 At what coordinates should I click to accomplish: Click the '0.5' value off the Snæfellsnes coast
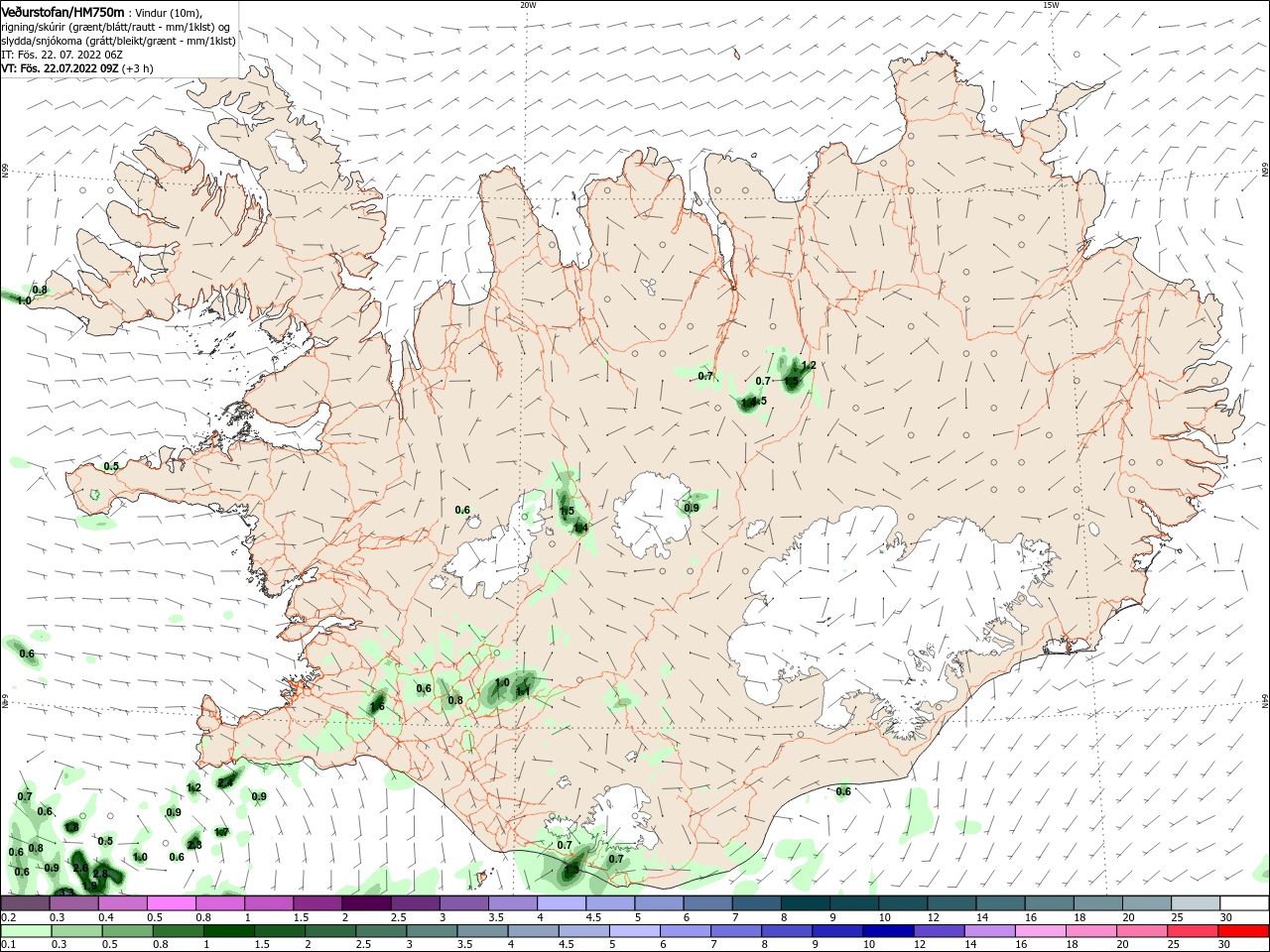(x=111, y=466)
